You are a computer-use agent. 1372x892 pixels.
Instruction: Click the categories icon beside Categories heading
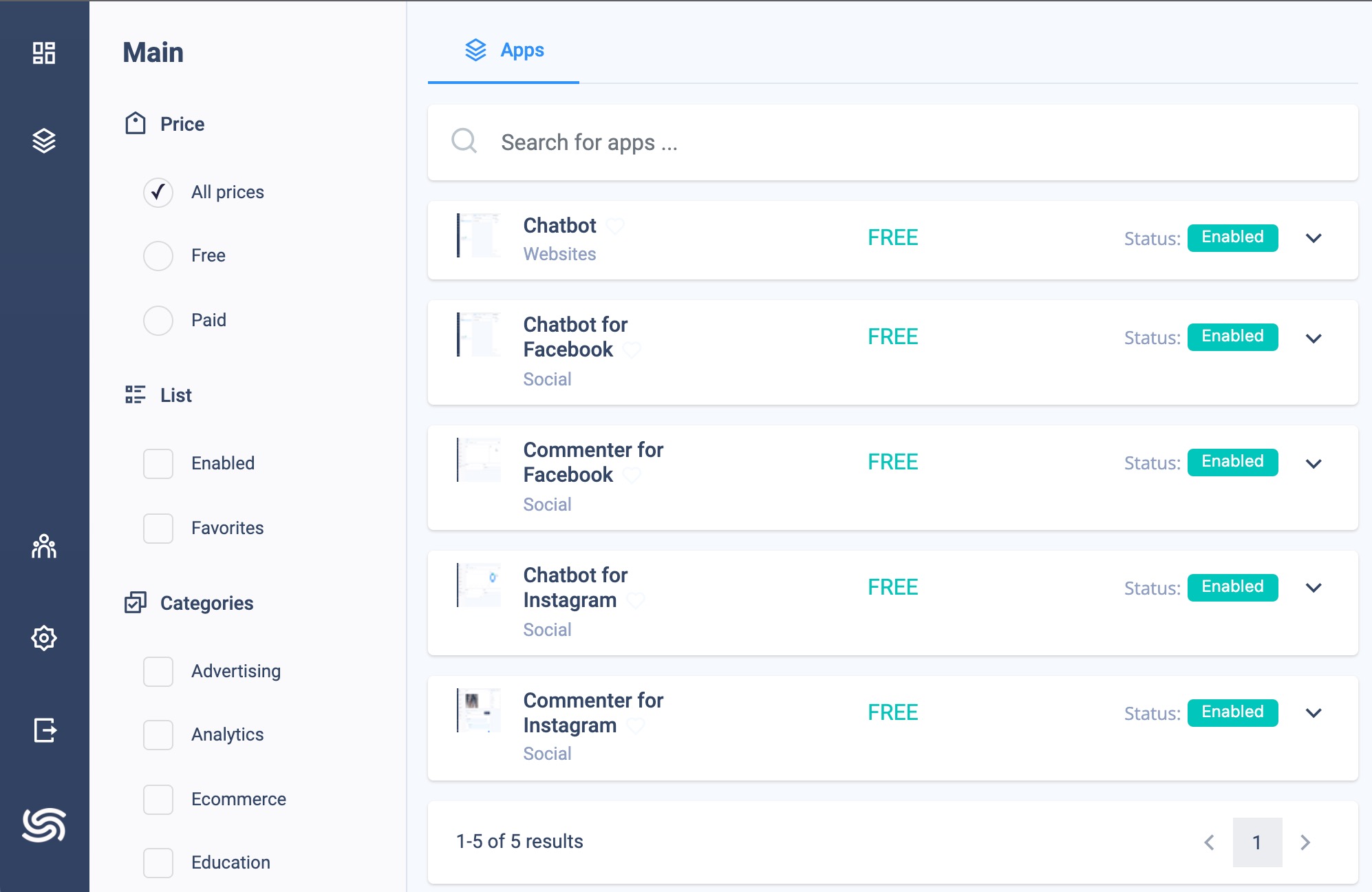[136, 603]
